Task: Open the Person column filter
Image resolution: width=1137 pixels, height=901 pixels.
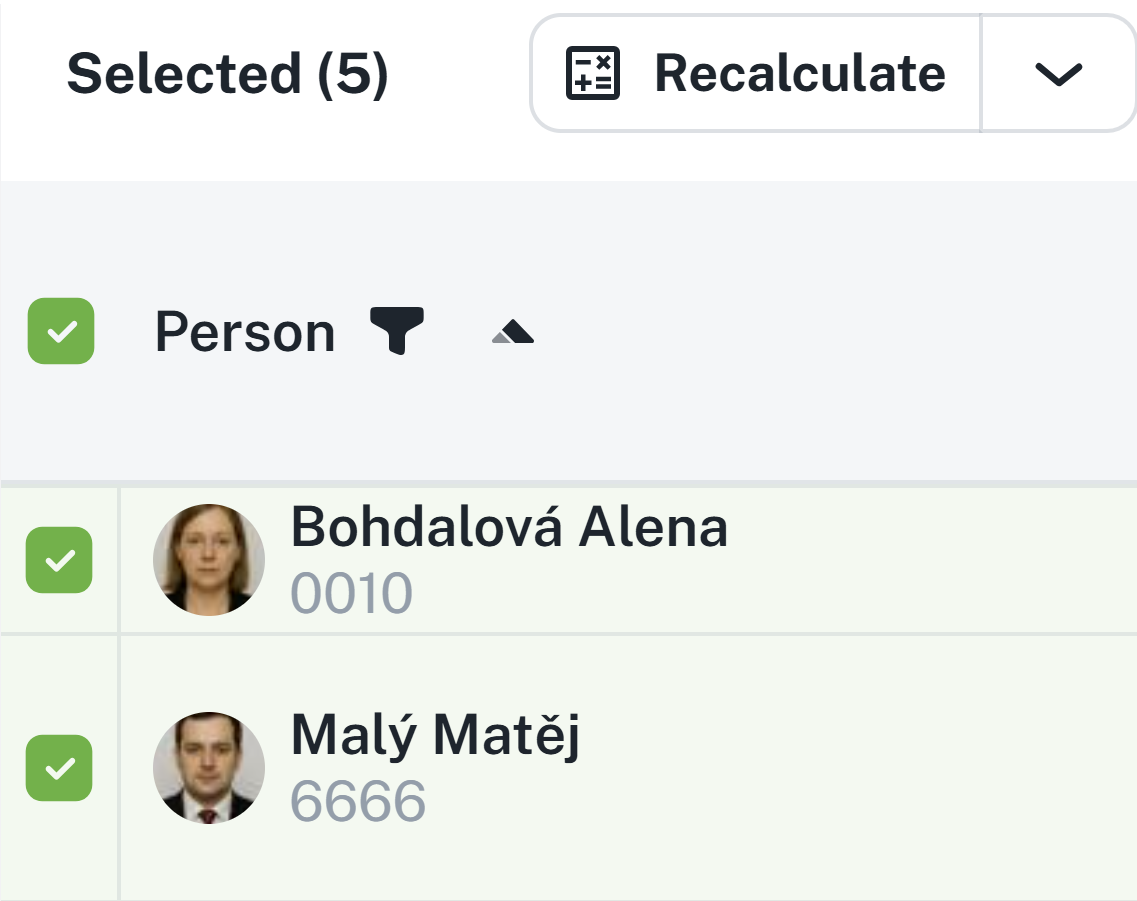Action: click(397, 331)
